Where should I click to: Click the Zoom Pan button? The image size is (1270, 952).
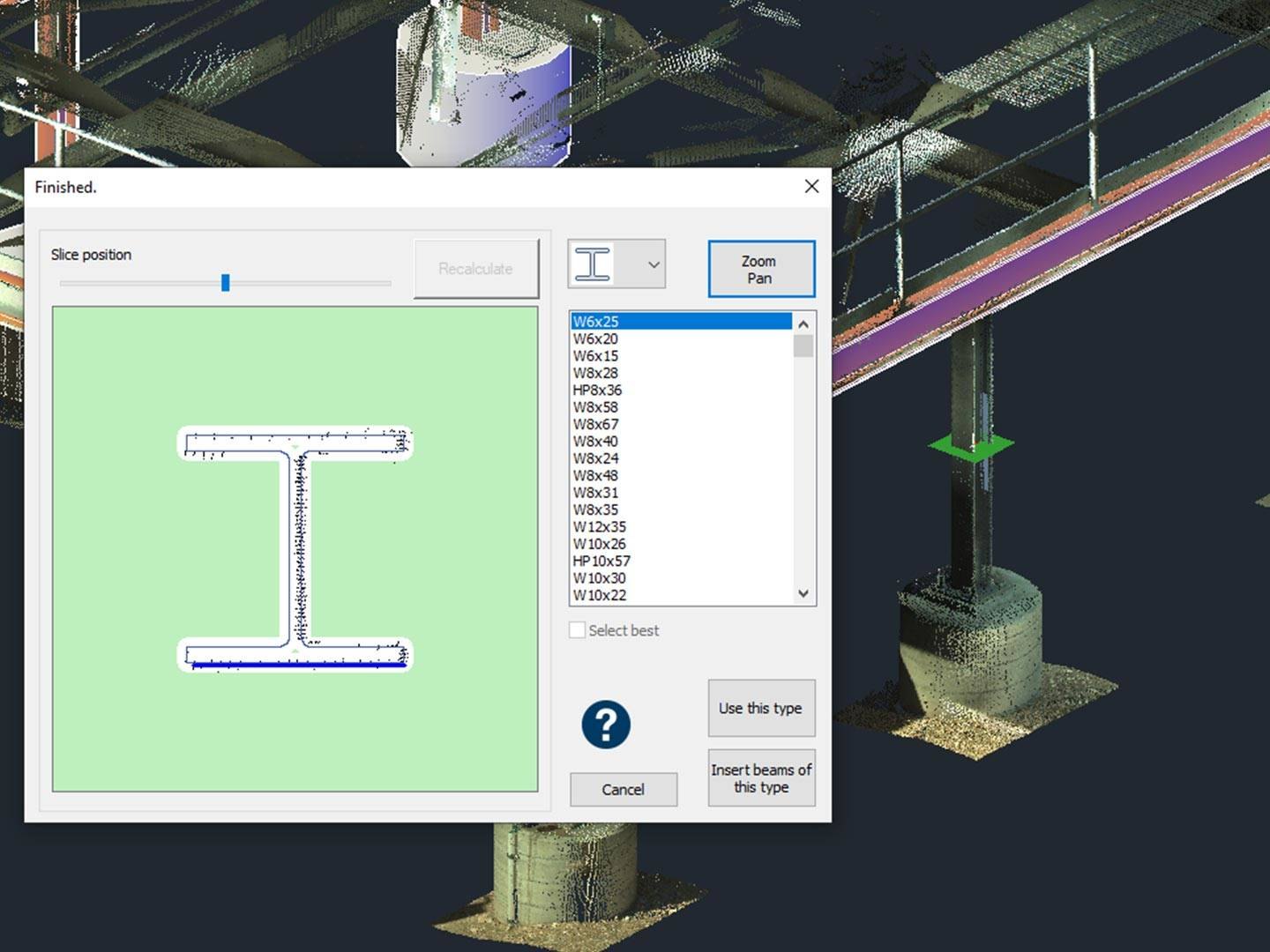[761, 269]
